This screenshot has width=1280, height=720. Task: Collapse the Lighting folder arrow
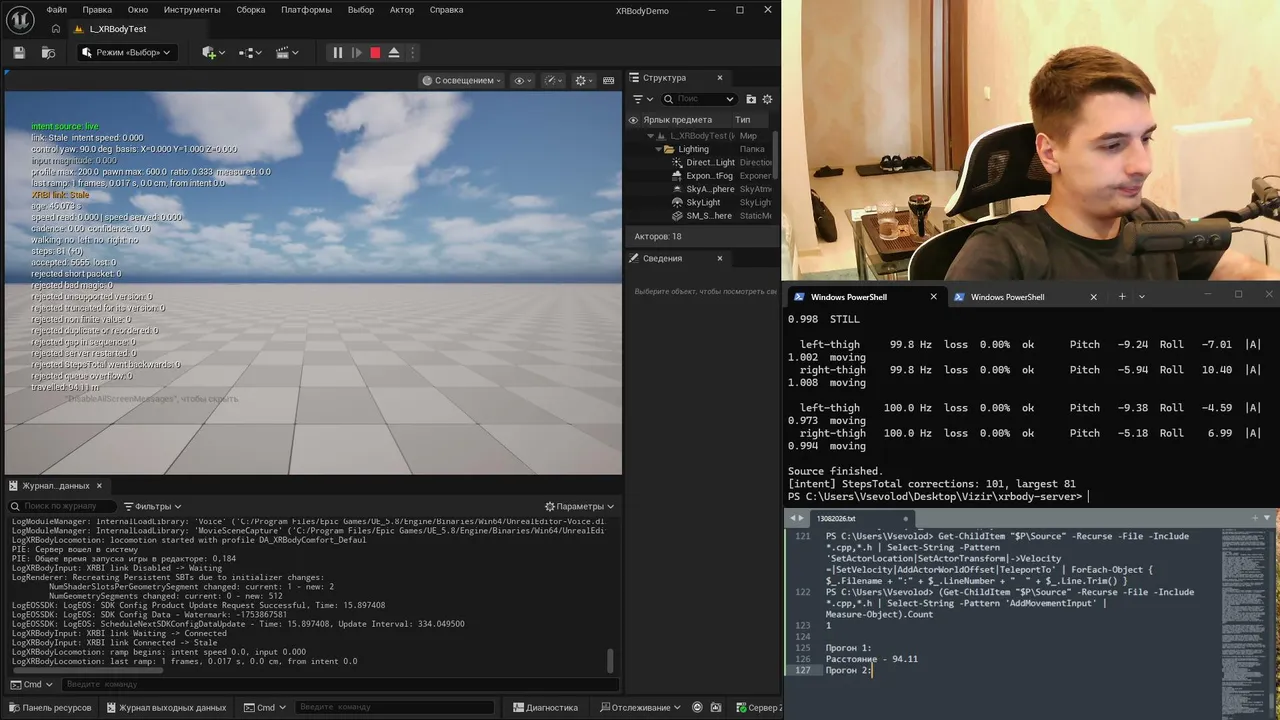tap(659, 149)
